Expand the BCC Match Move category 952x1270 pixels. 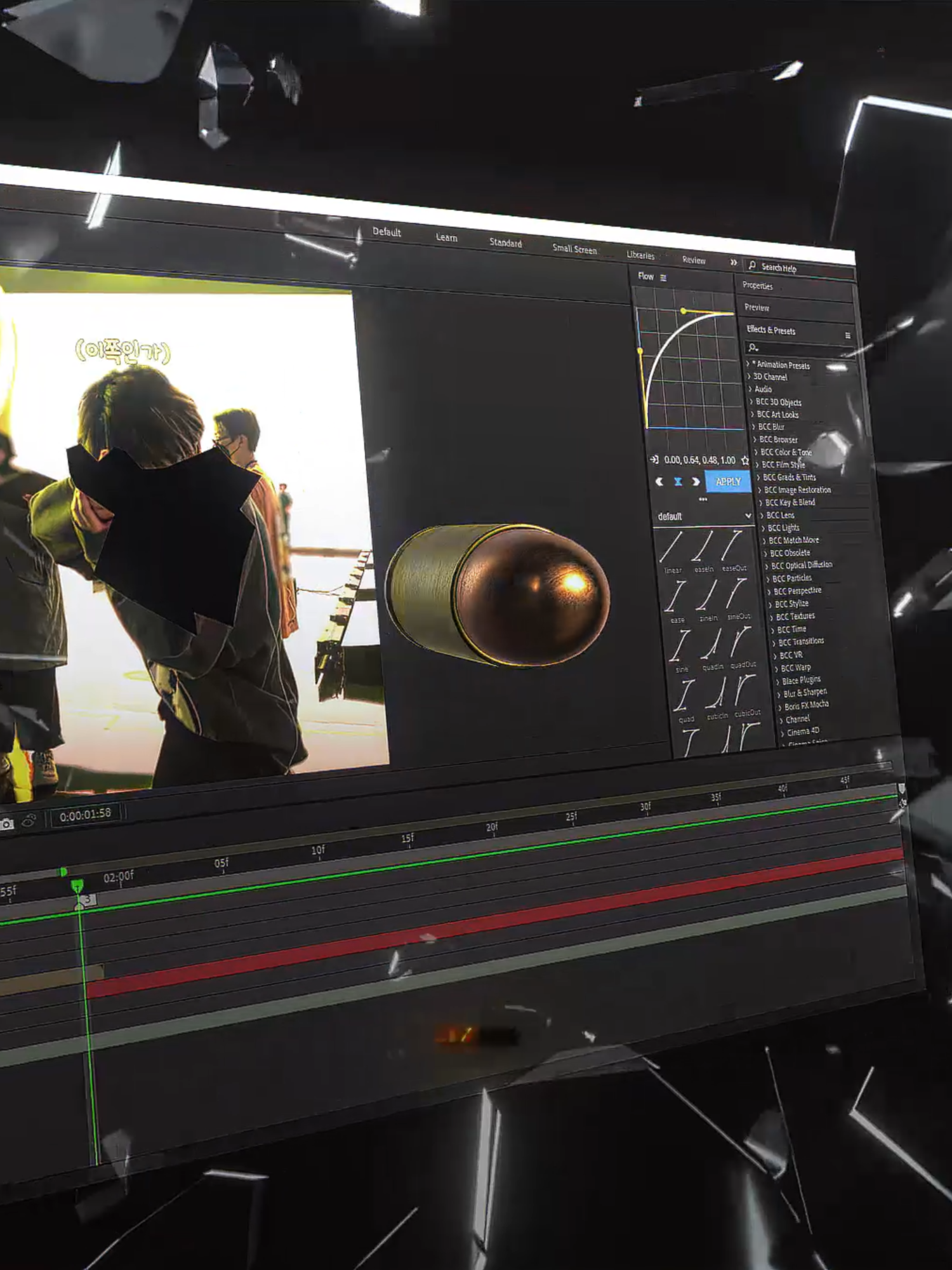pos(765,540)
